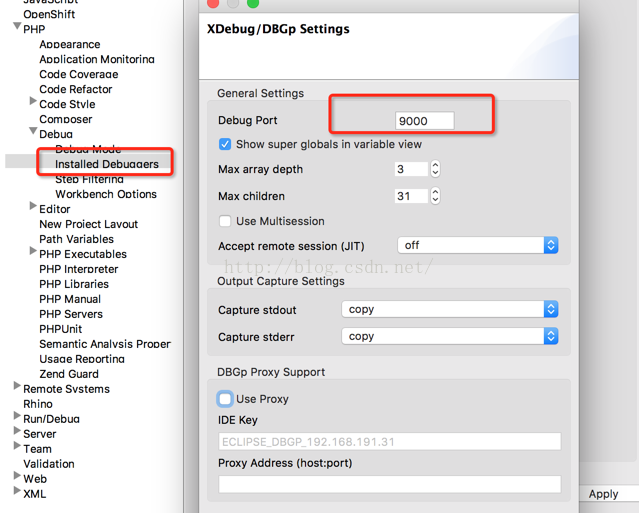Expand the Editor tree node
Screen dimensions: 639x513
33,206
